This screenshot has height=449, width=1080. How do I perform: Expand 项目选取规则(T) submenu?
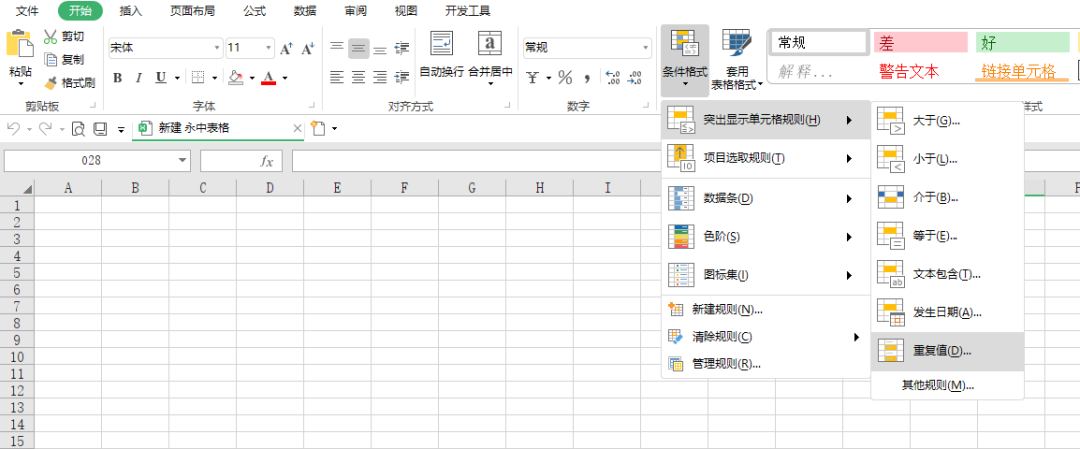point(766,158)
